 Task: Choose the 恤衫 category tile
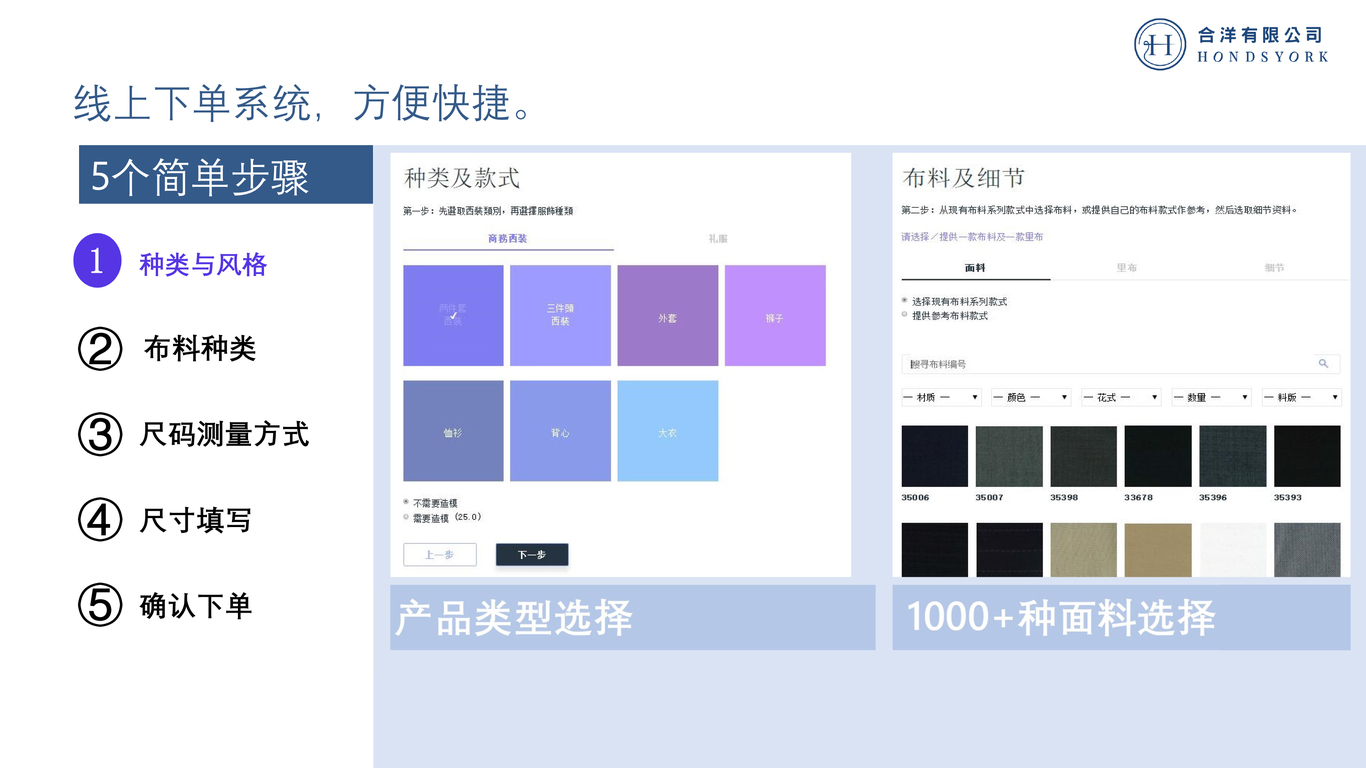pos(453,431)
